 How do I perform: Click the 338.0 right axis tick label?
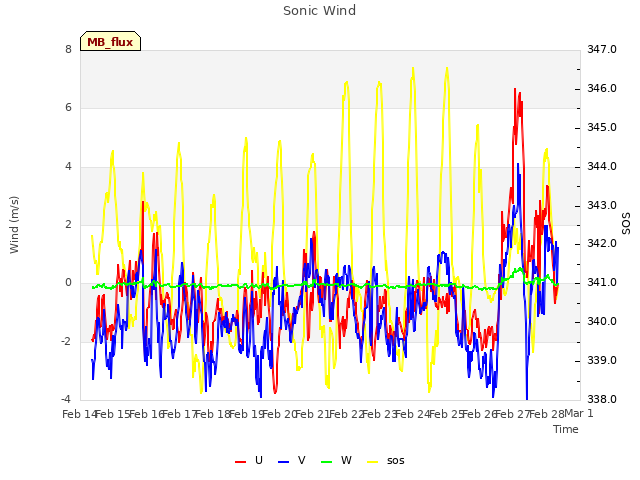[x=602, y=400]
